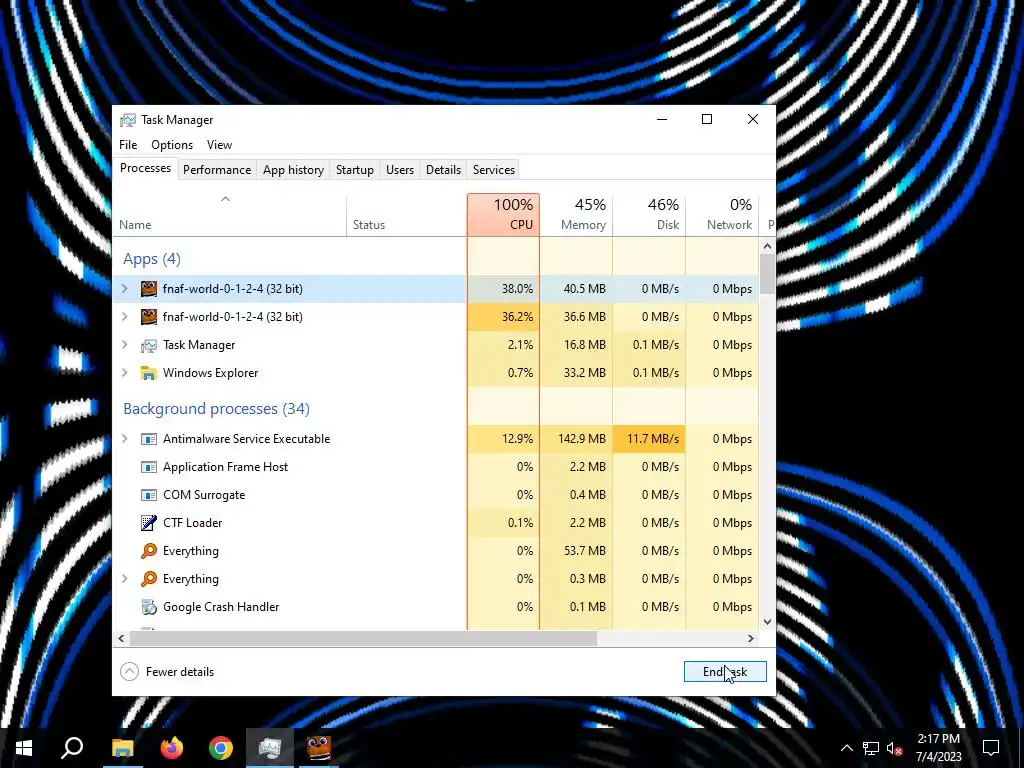The width and height of the screenshot is (1024, 768).
Task: Select the Google Crash Handler row name
Action: click(x=221, y=607)
